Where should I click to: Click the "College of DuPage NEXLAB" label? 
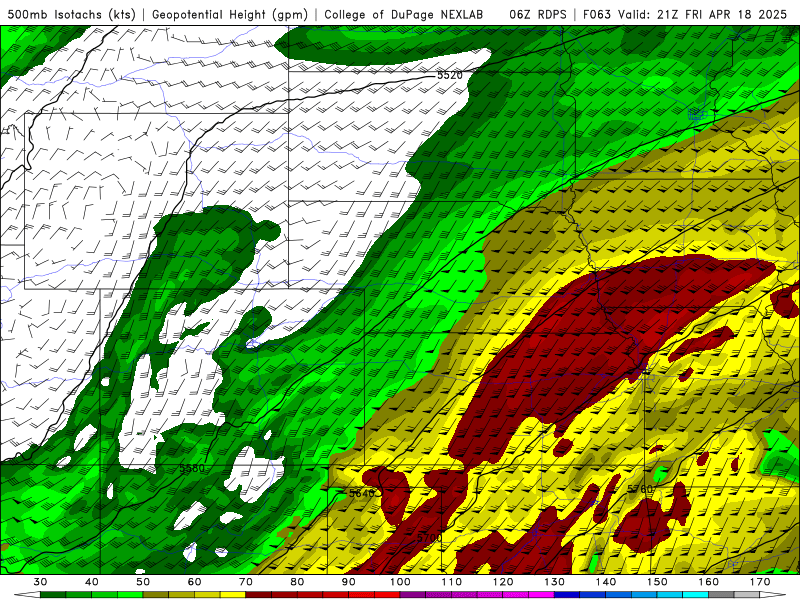click(404, 14)
